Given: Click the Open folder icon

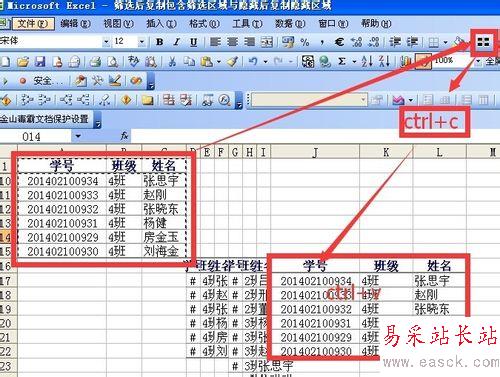Looking at the screenshot, I should tap(23, 62).
